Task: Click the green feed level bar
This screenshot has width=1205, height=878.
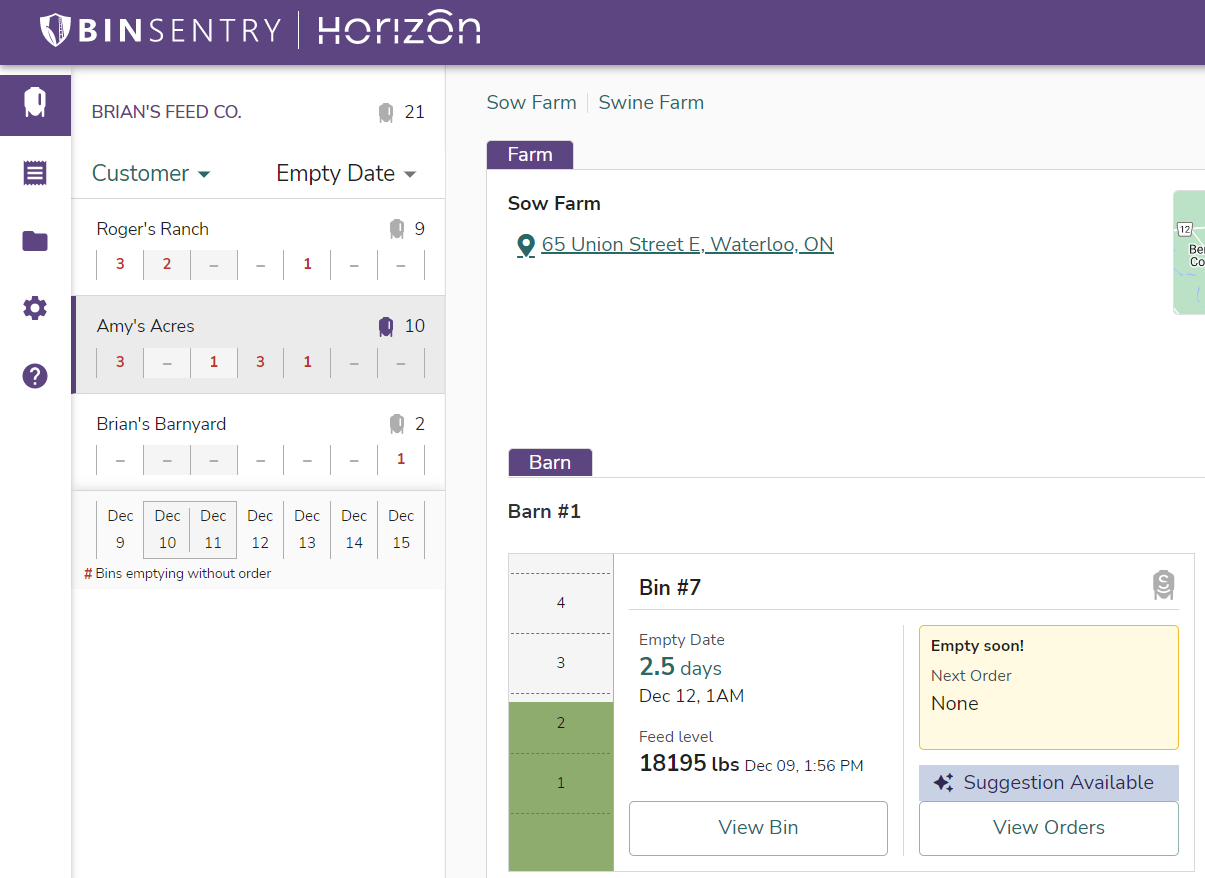Action: click(x=561, y=785)
